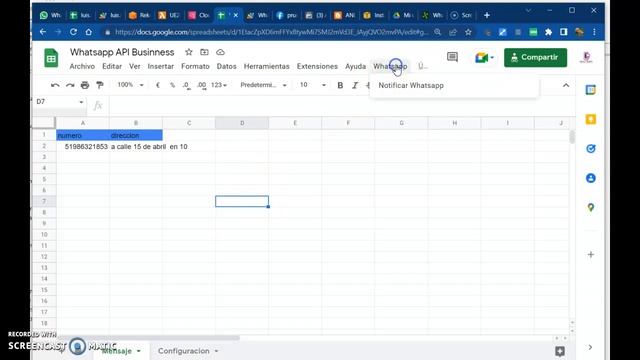Click the Undo icon in the toolbar
Screen dimensions: 640x360
pyautogui.click(x=55, y=85)
